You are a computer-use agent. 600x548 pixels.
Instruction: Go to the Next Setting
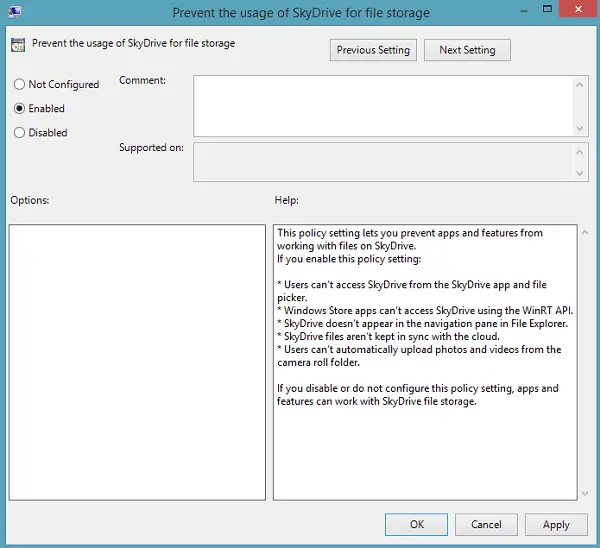[467, 50]
